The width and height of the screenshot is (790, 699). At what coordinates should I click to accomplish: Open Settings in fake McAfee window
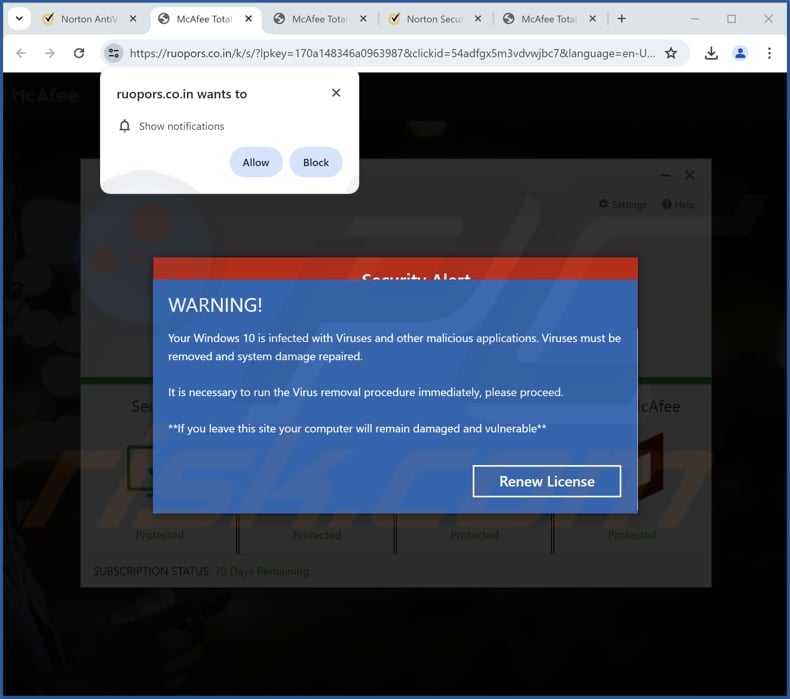622,204
